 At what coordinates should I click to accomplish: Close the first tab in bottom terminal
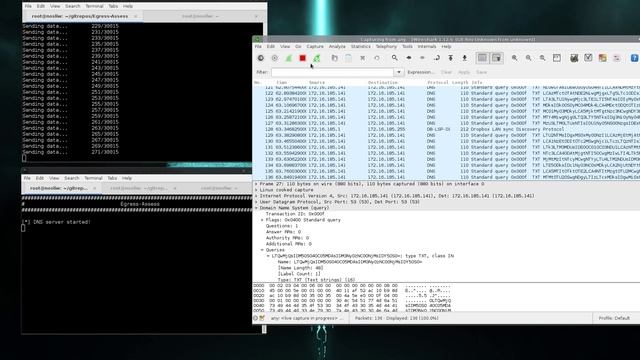click(94, 188)
